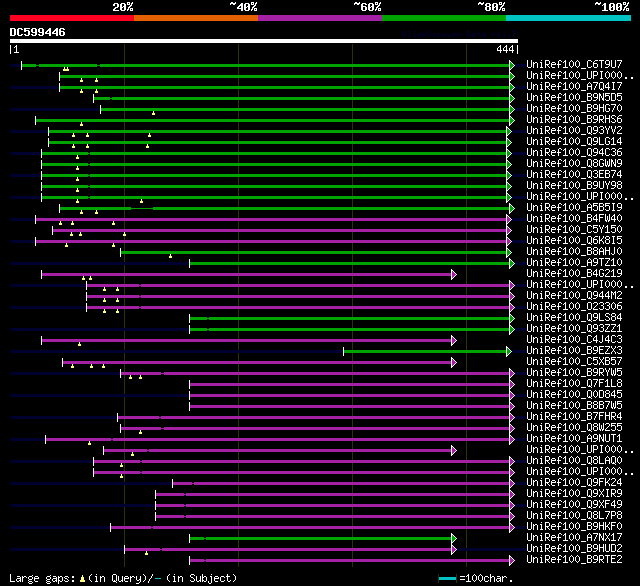Click the query end position 444 label
Image resolution: width=640 pixels, height=586 pixels.
(x=505, y=49)
